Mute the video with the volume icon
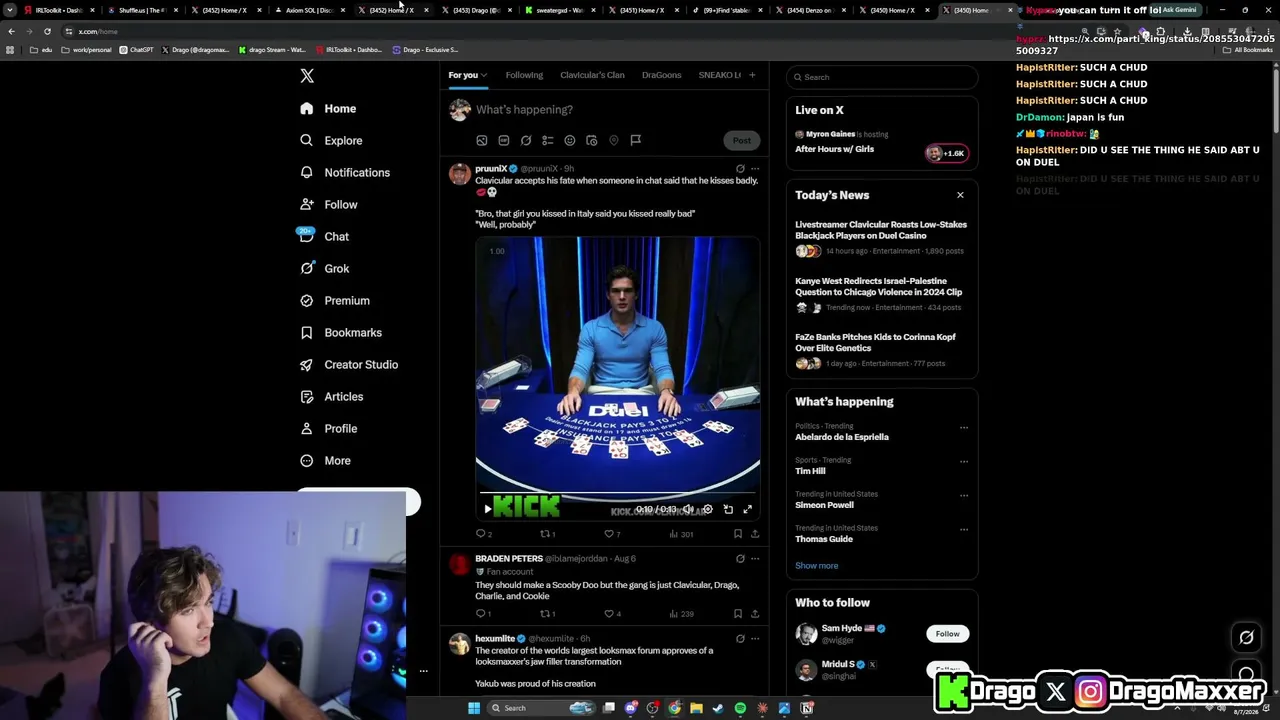This screenshot has width=1280, height=720. click(688, 509)
